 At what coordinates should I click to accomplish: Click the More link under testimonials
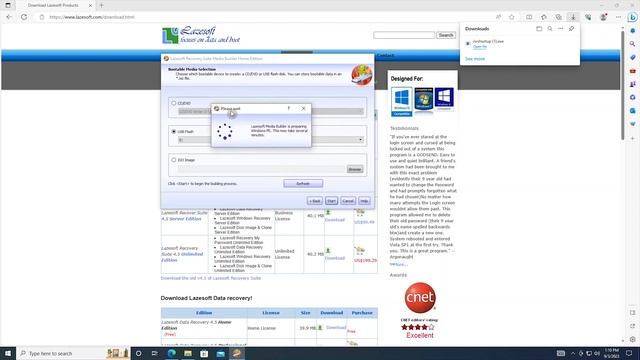pos(399,264)
